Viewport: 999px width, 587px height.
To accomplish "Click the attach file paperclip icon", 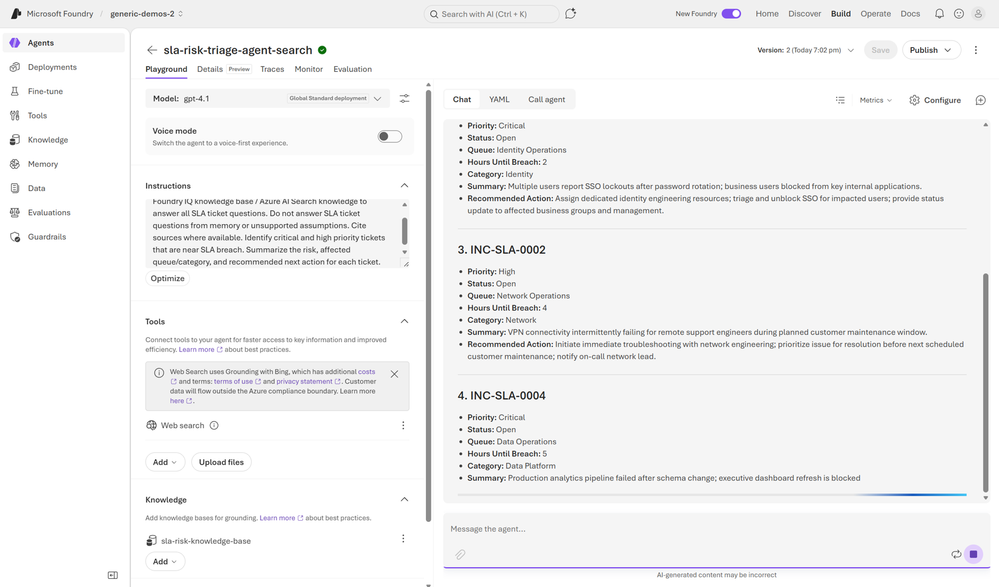I will coord(460,554).
